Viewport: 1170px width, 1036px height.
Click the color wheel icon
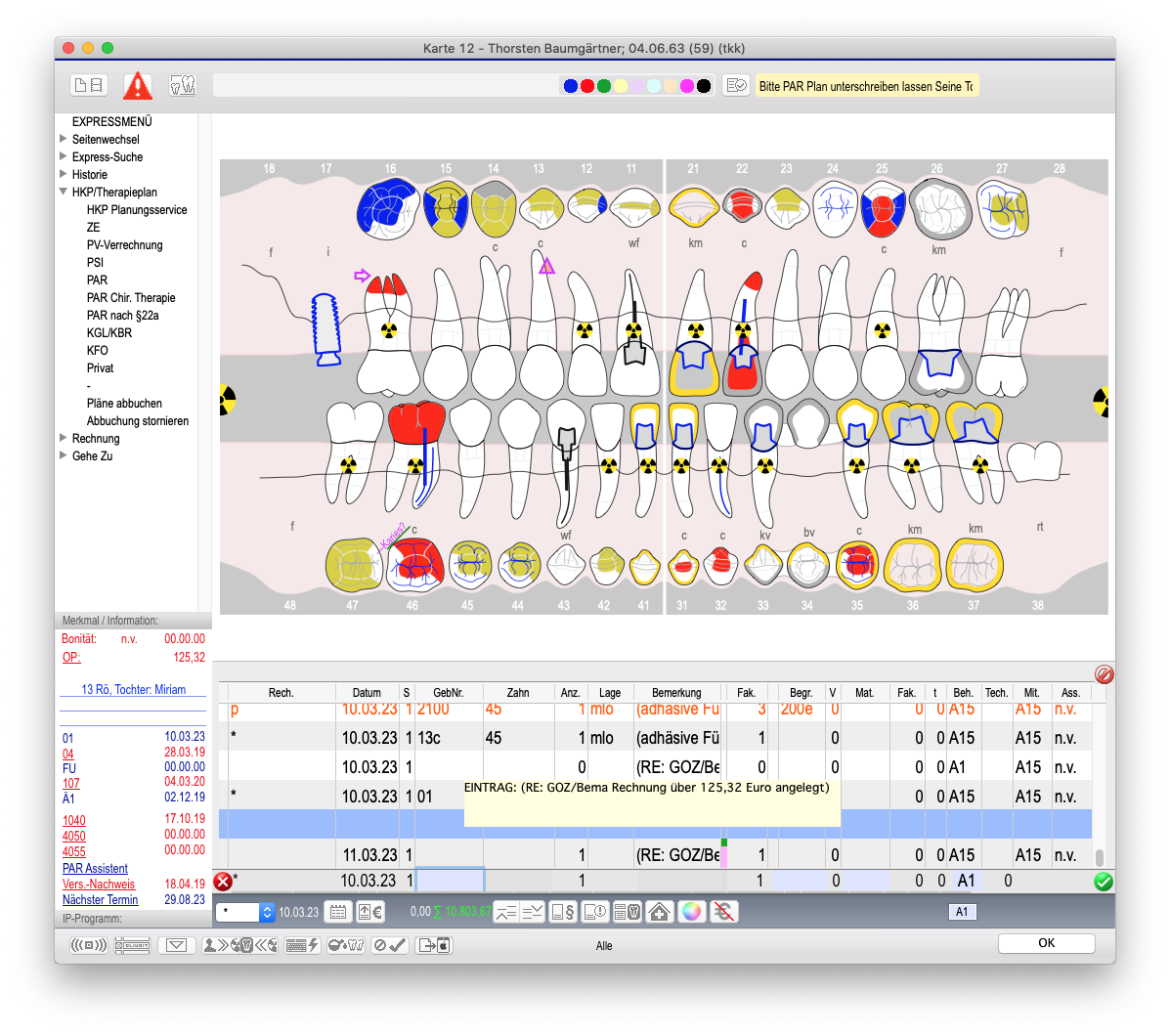click(x=691, y=912)
